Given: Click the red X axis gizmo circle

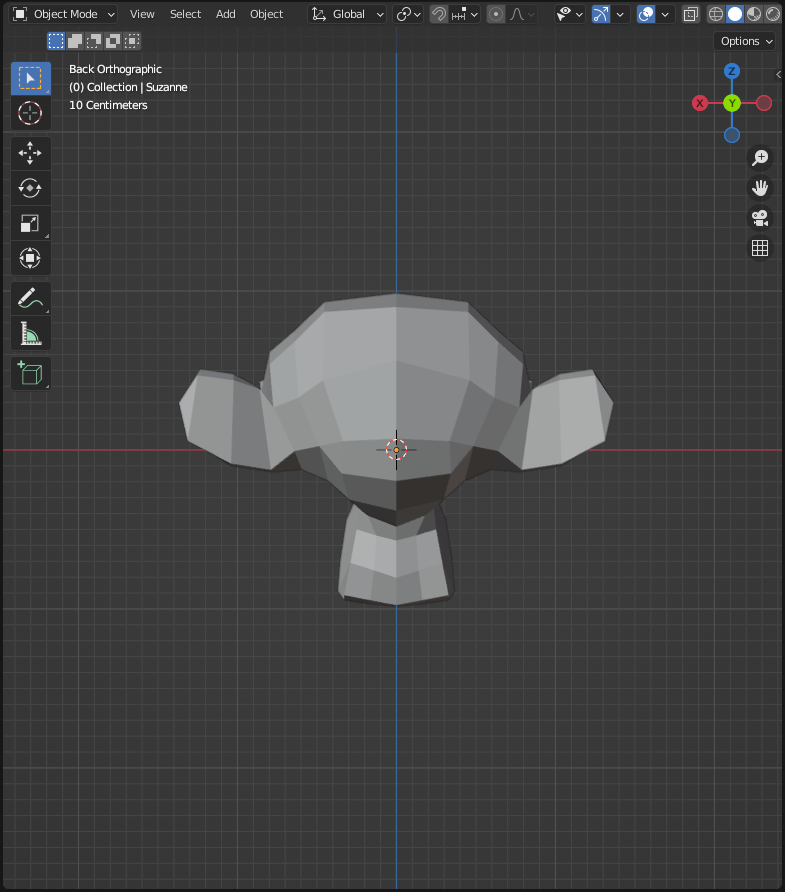Looking at the screenshot, I should tap(700, 103).
